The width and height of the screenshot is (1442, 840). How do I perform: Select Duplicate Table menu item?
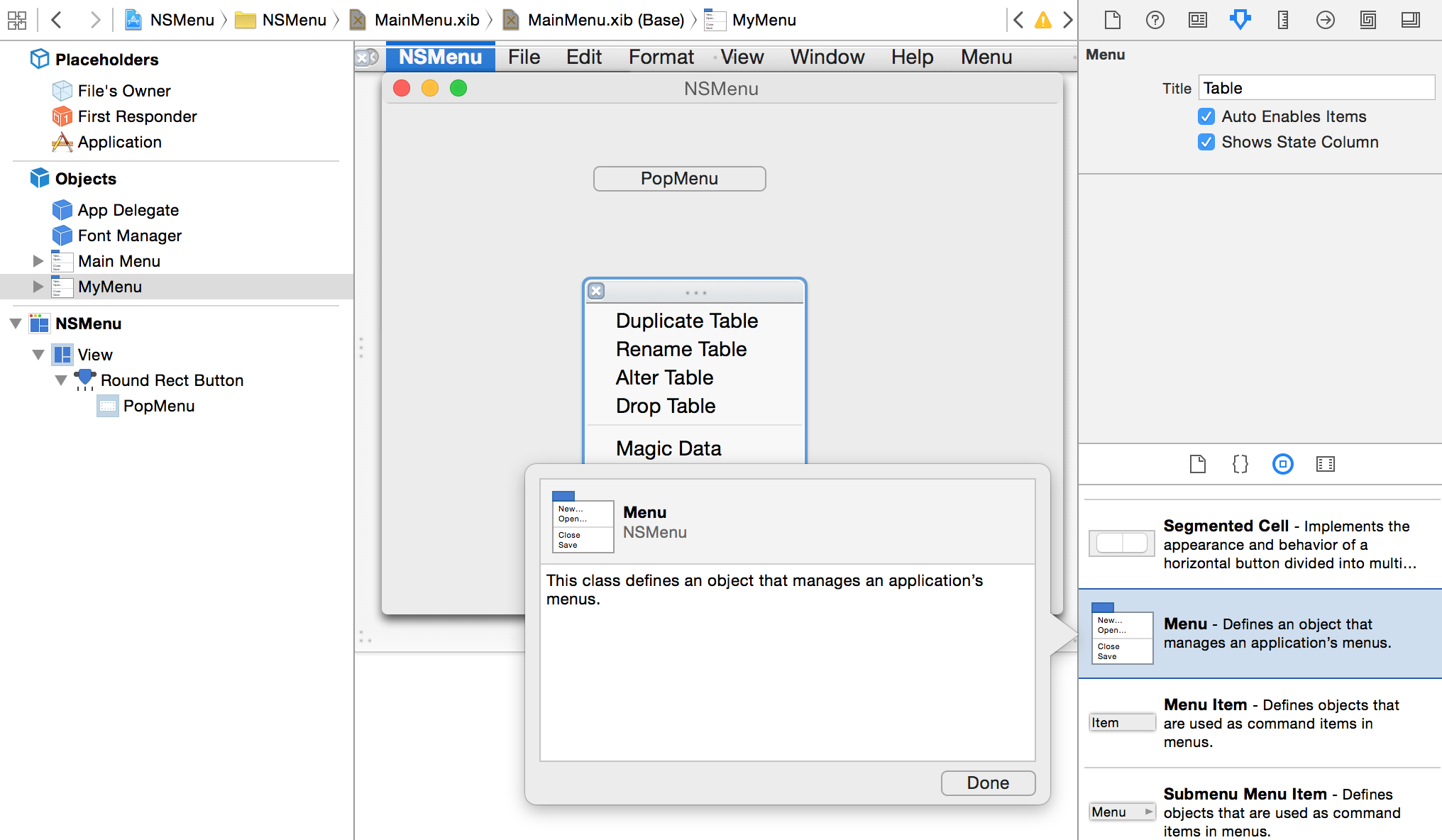(695, 321)
